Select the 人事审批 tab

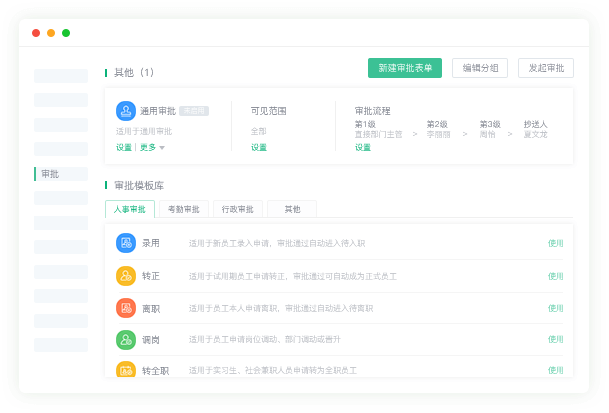(x=130, y=209)
